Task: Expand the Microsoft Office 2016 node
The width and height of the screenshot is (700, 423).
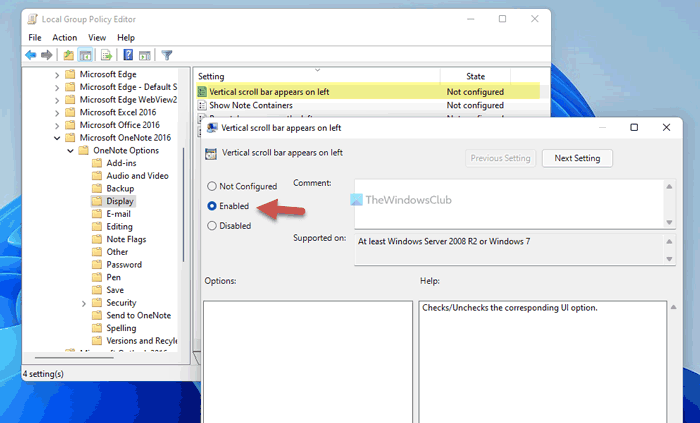Action: click(x=57, y=125)
